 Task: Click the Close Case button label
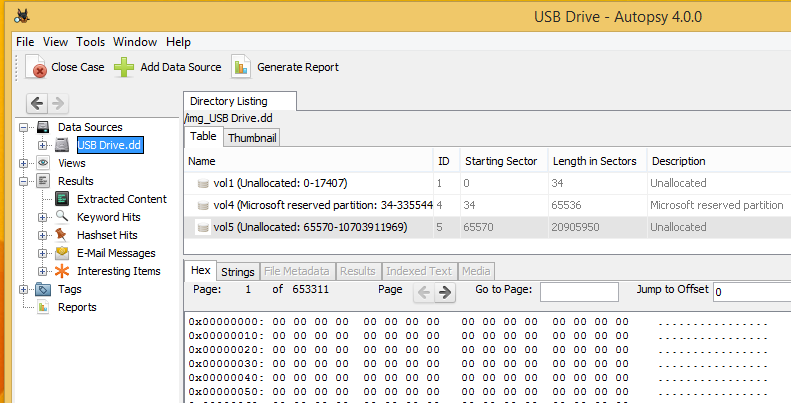point(78,67)
